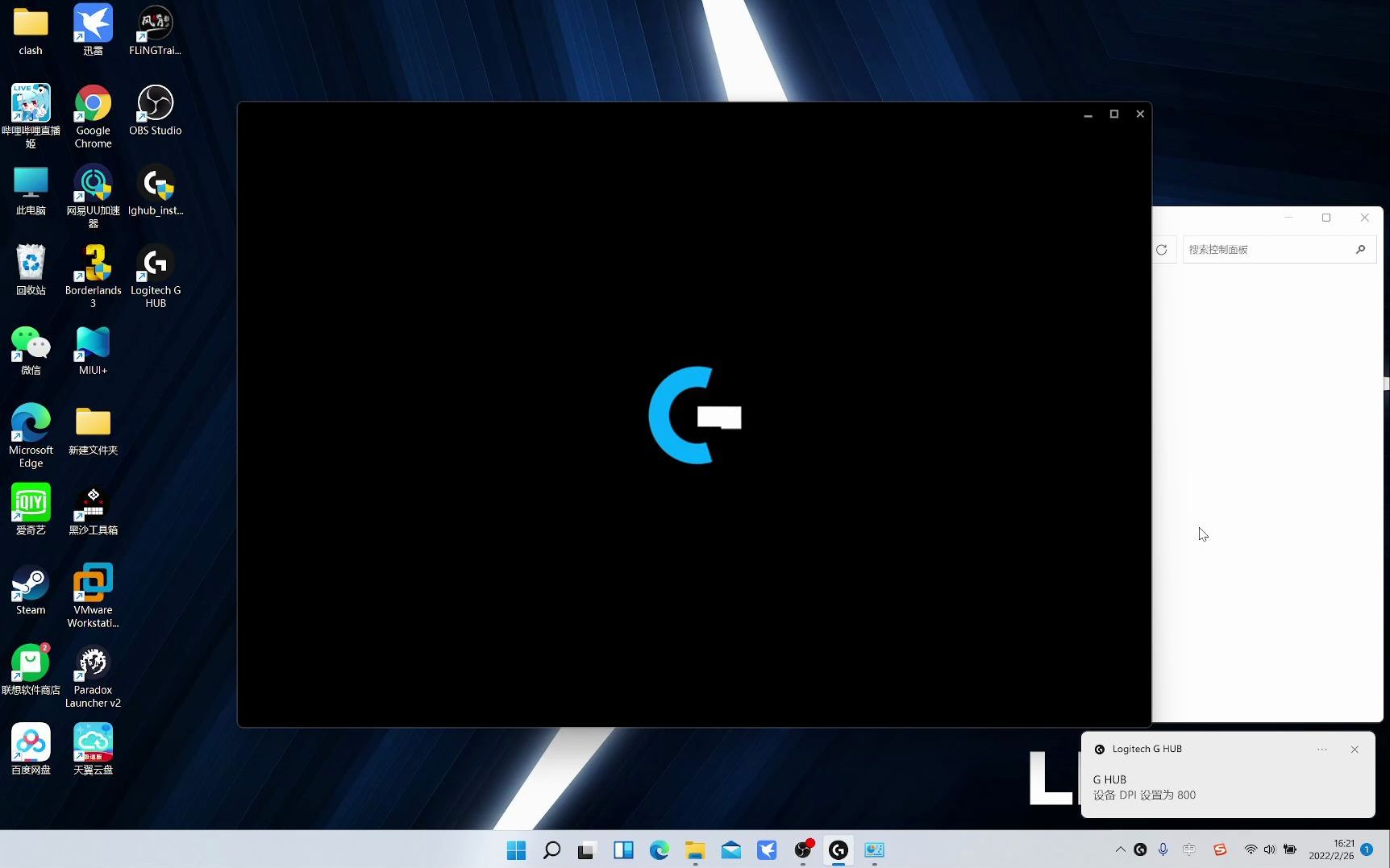Screen dimensions: 1390x868
Task: Dismiss the Logitech G HUB notification
Action: [x=1355, y=750]
